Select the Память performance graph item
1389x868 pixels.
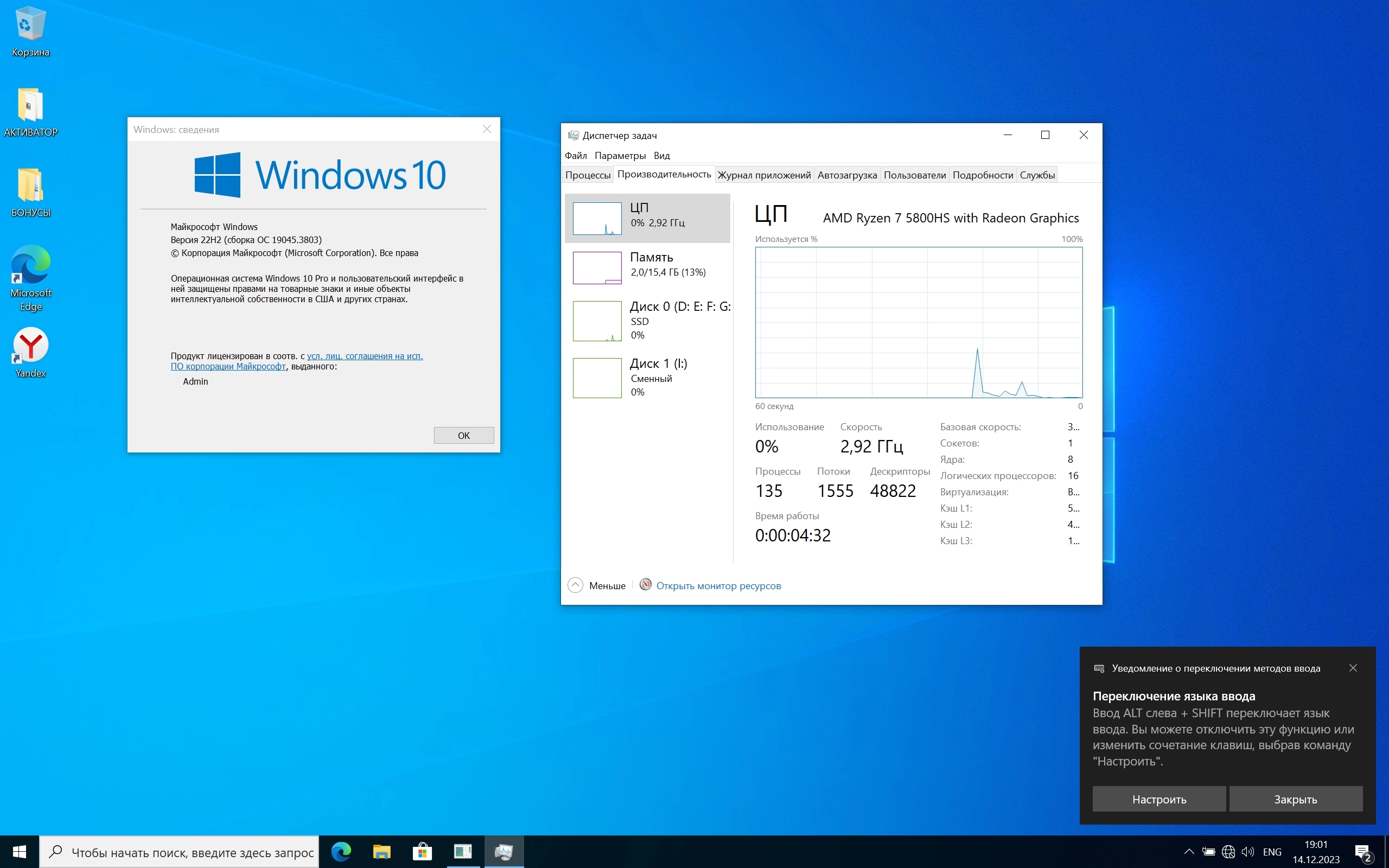click(x=647, y=267)
